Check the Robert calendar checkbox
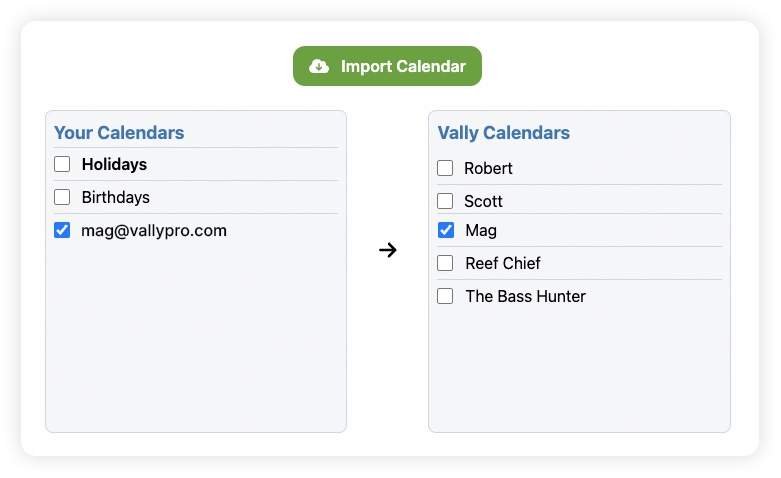This screenshot has width=781, height=478. [x=445, y=168]
